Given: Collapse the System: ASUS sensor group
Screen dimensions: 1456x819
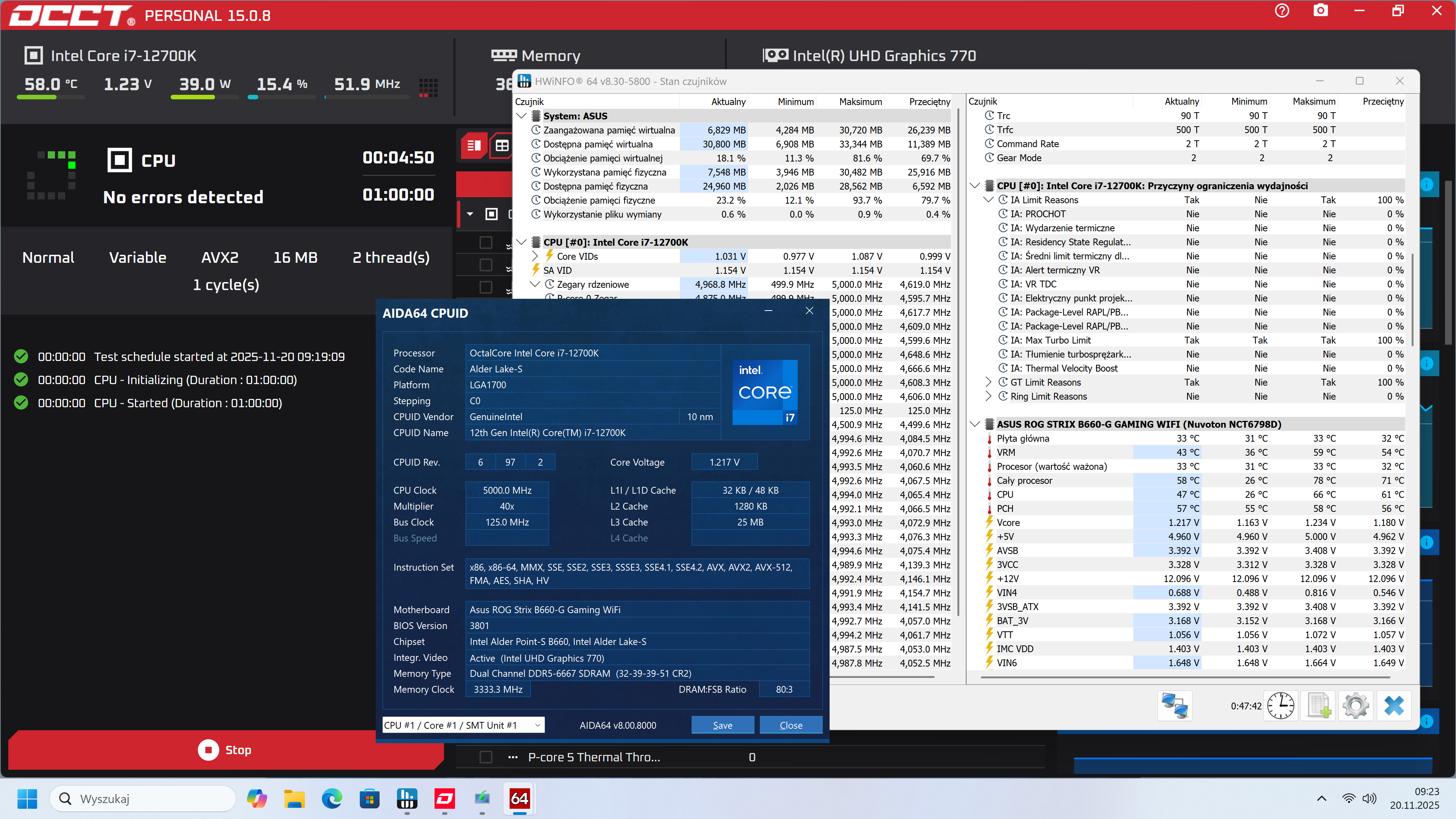Looking at the screenshot, I should coord(522,116).
